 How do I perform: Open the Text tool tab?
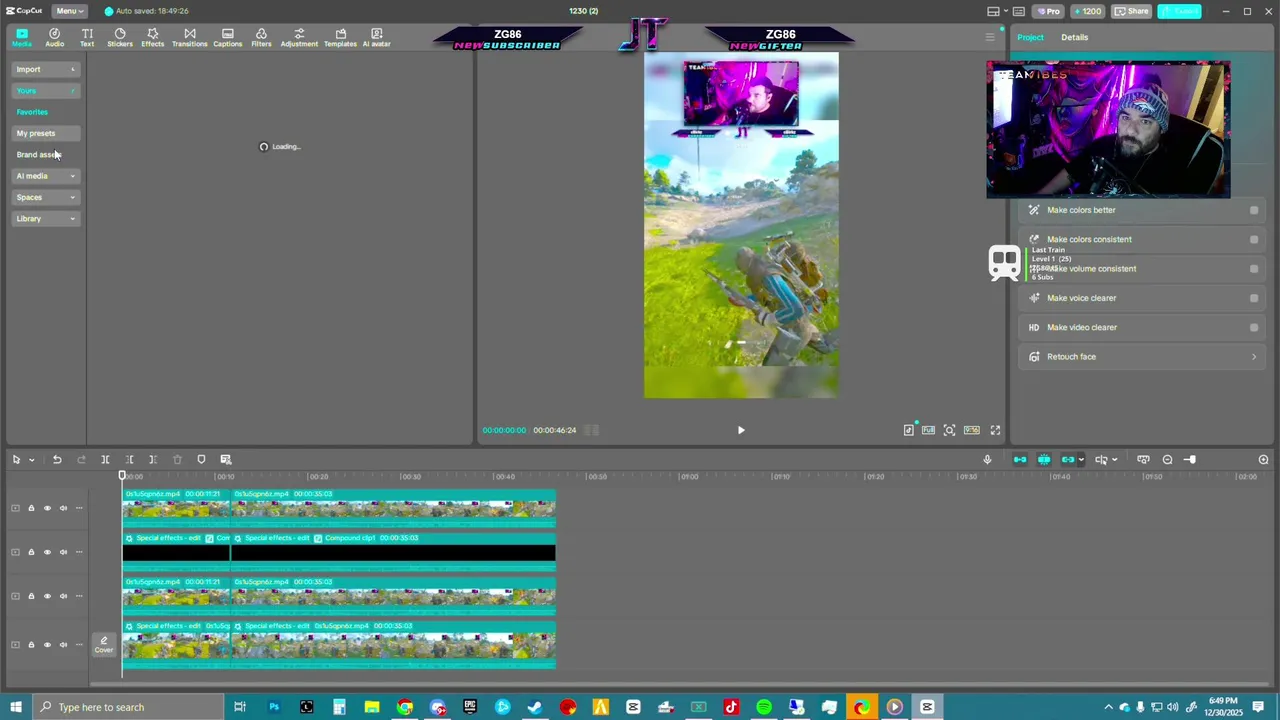pos(87,37)
